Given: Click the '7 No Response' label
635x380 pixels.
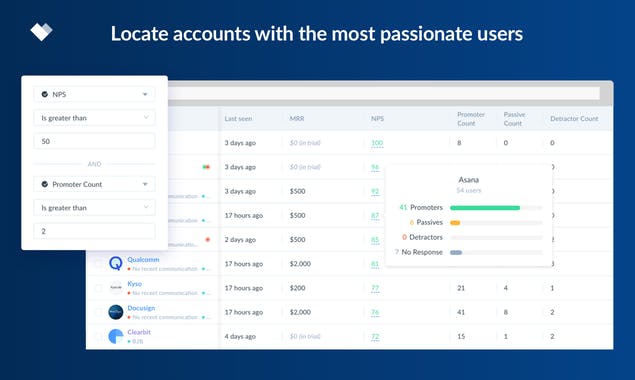Looking at the screenshot, I should click(x=419, y=252).
